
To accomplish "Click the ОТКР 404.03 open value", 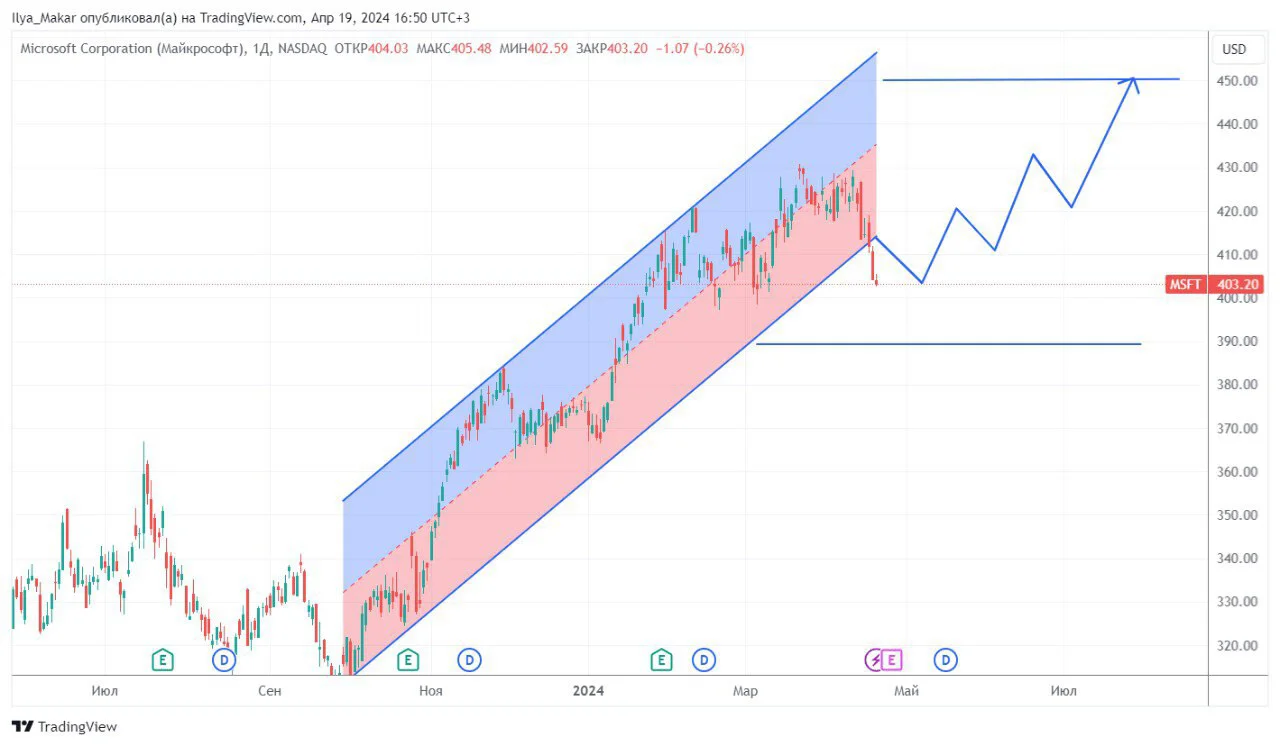I will coord(371,48).
